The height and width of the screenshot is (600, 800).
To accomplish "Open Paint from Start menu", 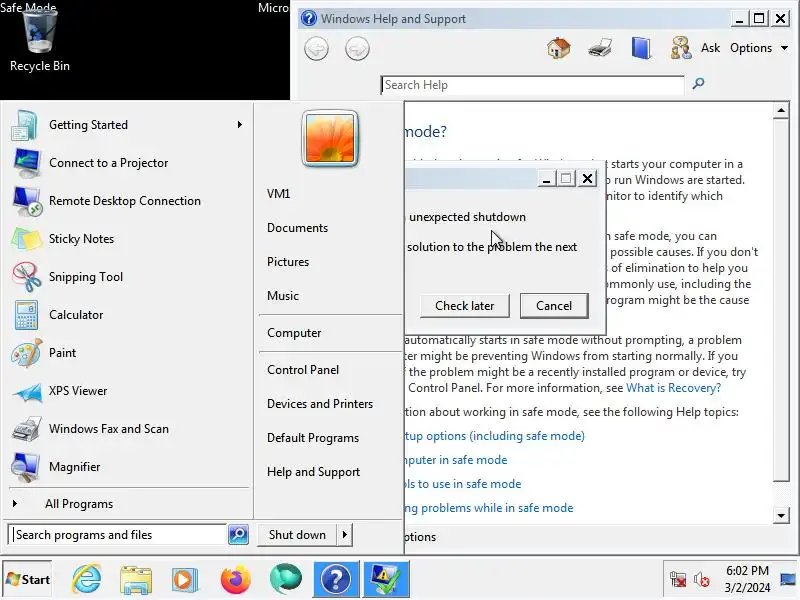I will pyautogui.click(x=62, y=353).
